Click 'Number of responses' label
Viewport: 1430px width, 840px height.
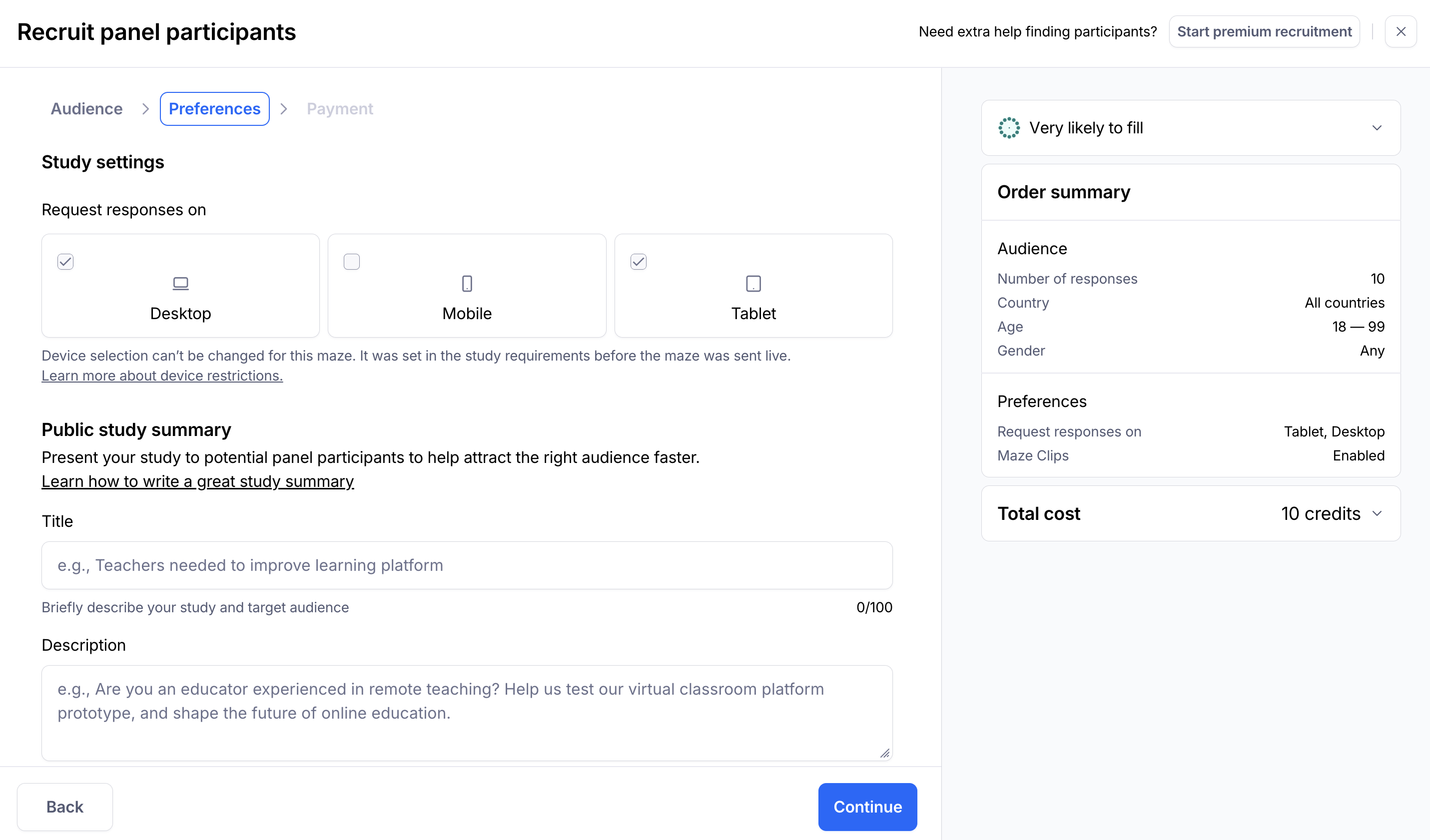point(1067,279)
